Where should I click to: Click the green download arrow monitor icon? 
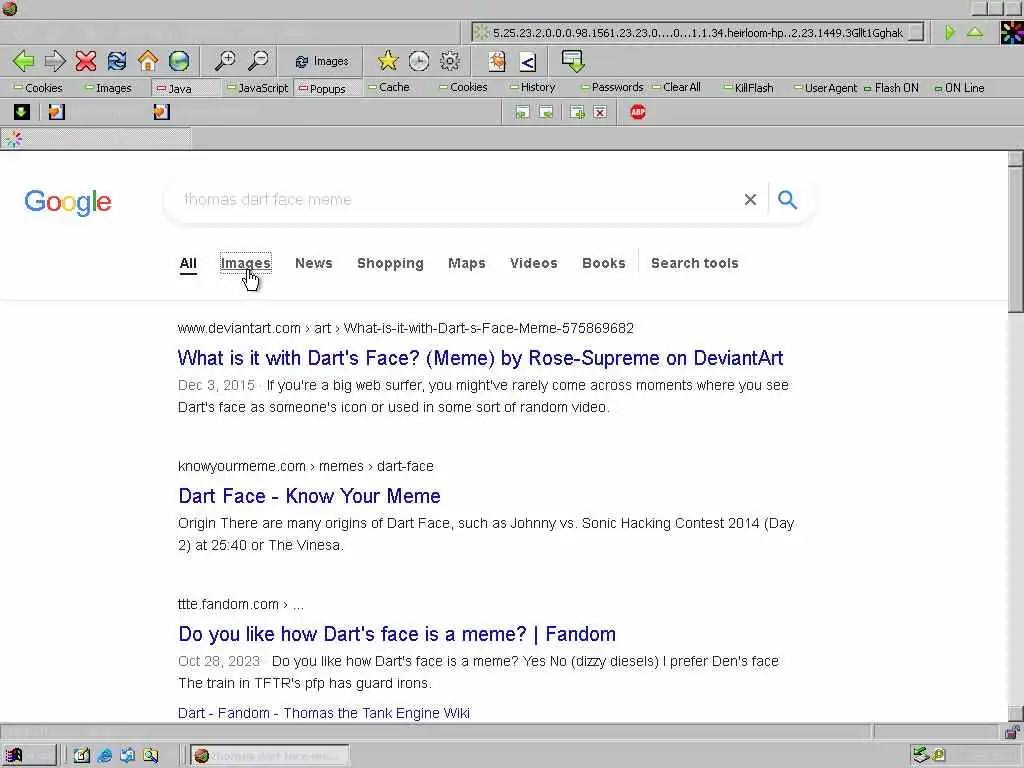coord(573,61)
